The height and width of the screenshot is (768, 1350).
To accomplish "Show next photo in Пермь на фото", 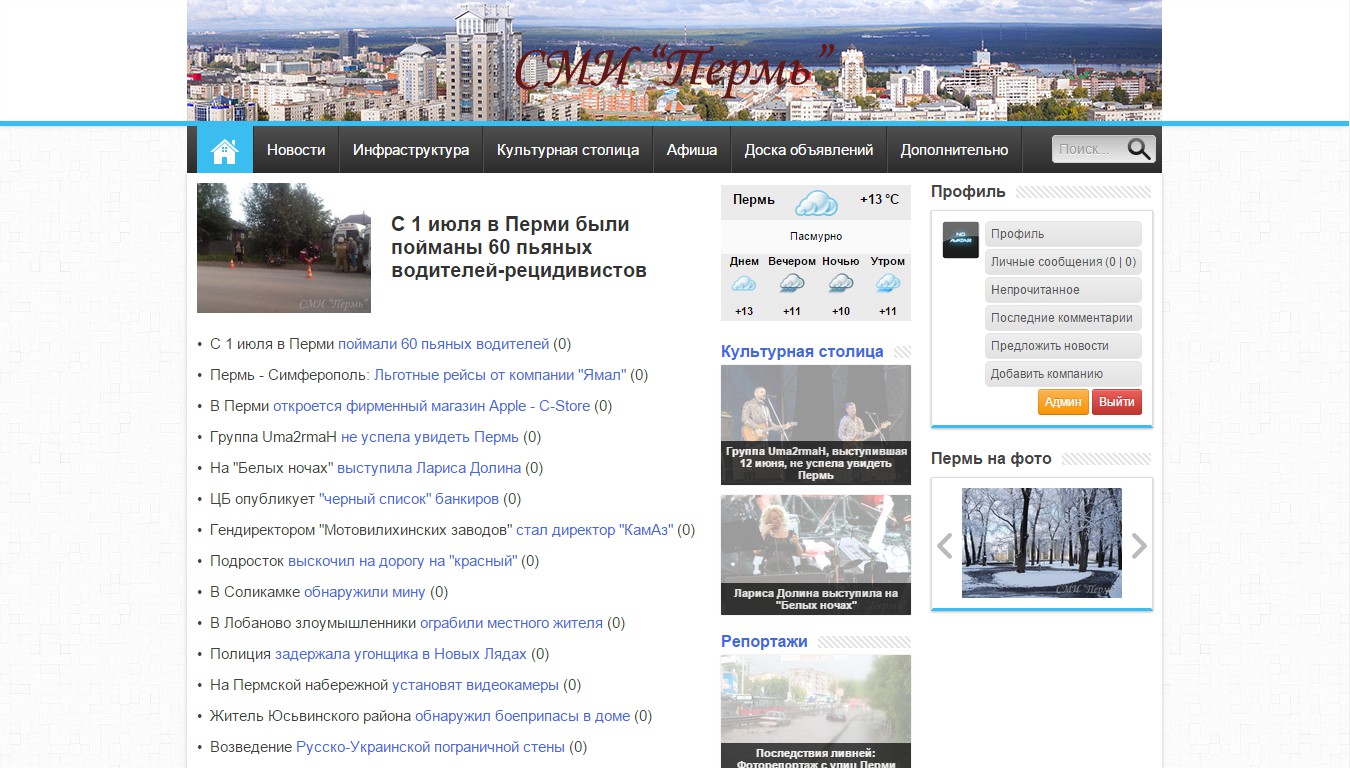I will click(x=1139, y=546).
